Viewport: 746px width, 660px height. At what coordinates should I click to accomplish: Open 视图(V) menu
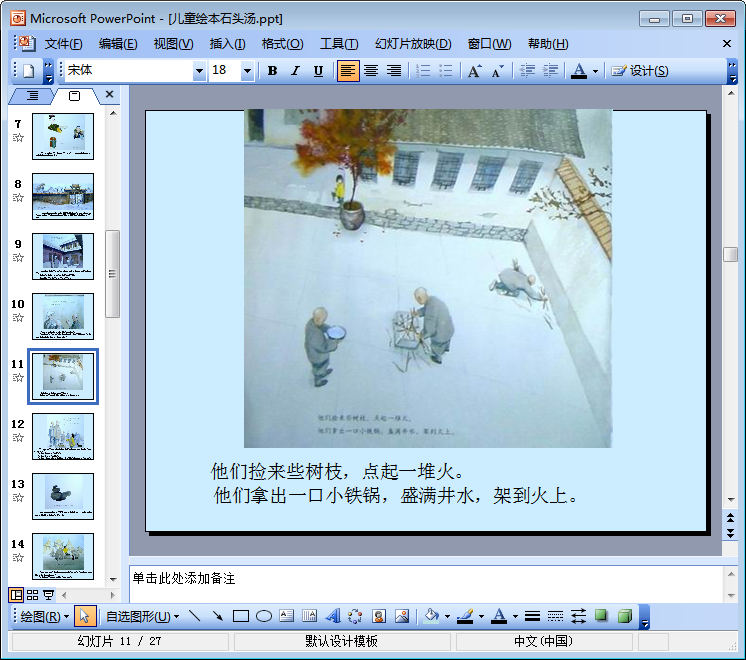[x=173, y=44]
